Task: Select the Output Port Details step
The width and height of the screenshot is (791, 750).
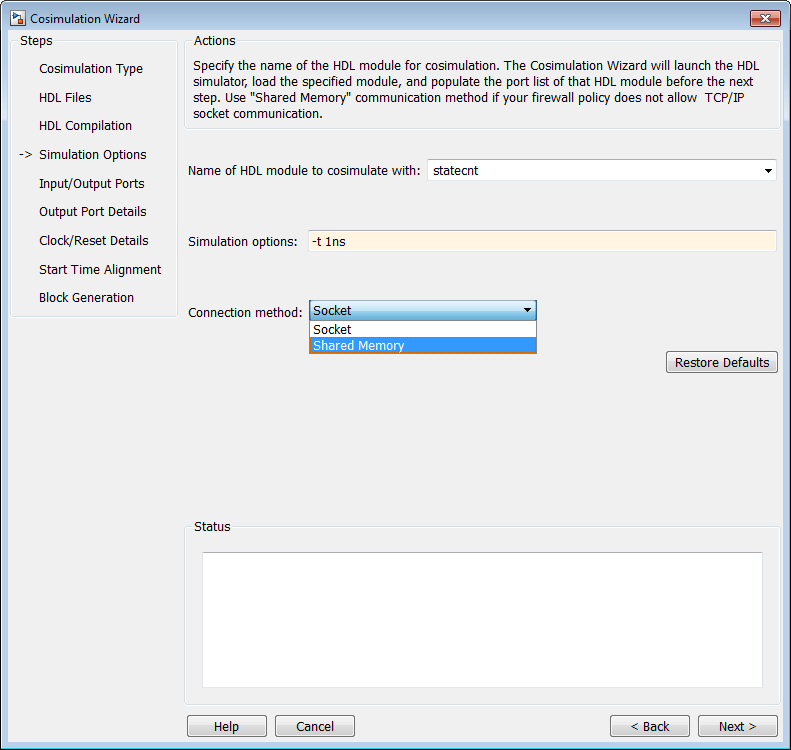Action: pos(93,212)
